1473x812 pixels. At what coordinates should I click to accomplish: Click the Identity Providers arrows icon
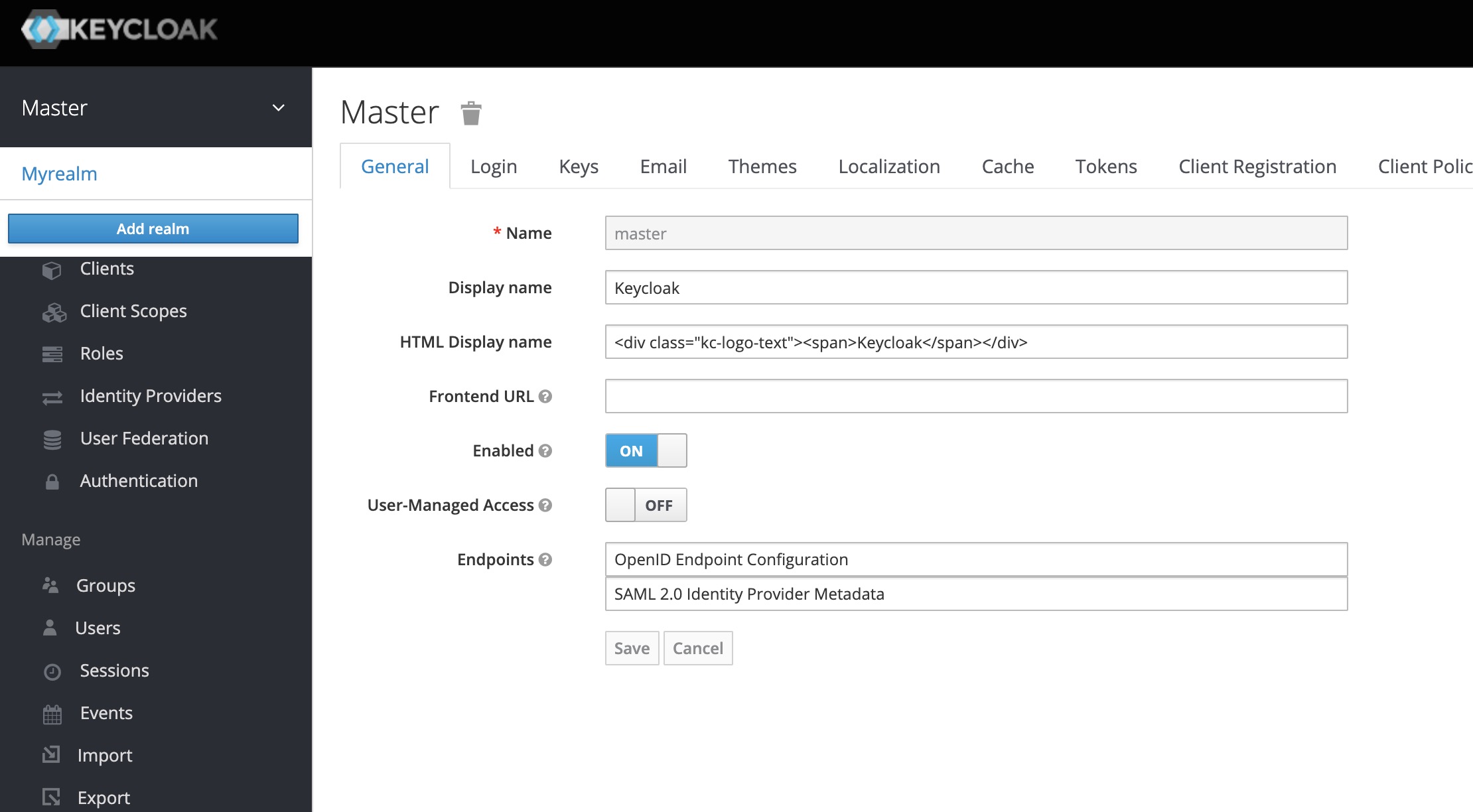coord(52,397)
